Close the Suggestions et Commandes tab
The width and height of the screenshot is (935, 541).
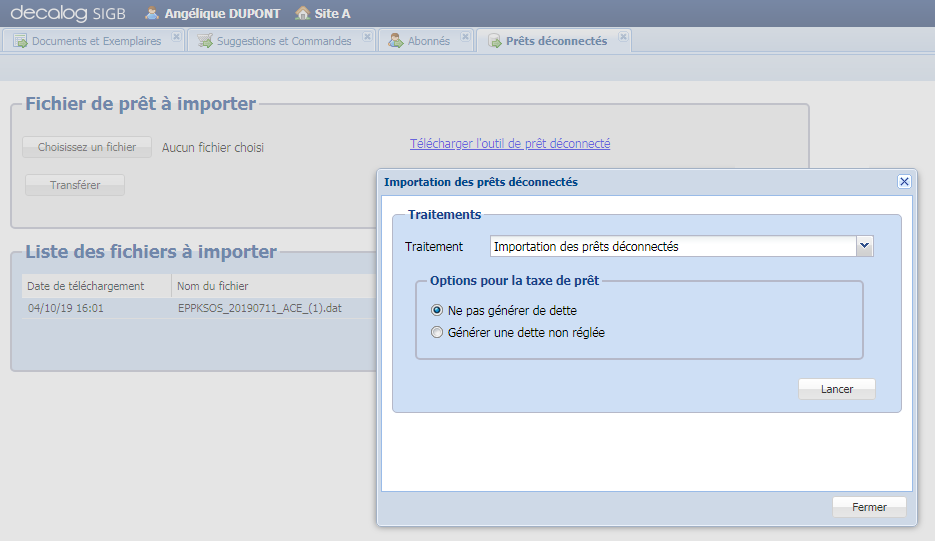pos(367,36)
